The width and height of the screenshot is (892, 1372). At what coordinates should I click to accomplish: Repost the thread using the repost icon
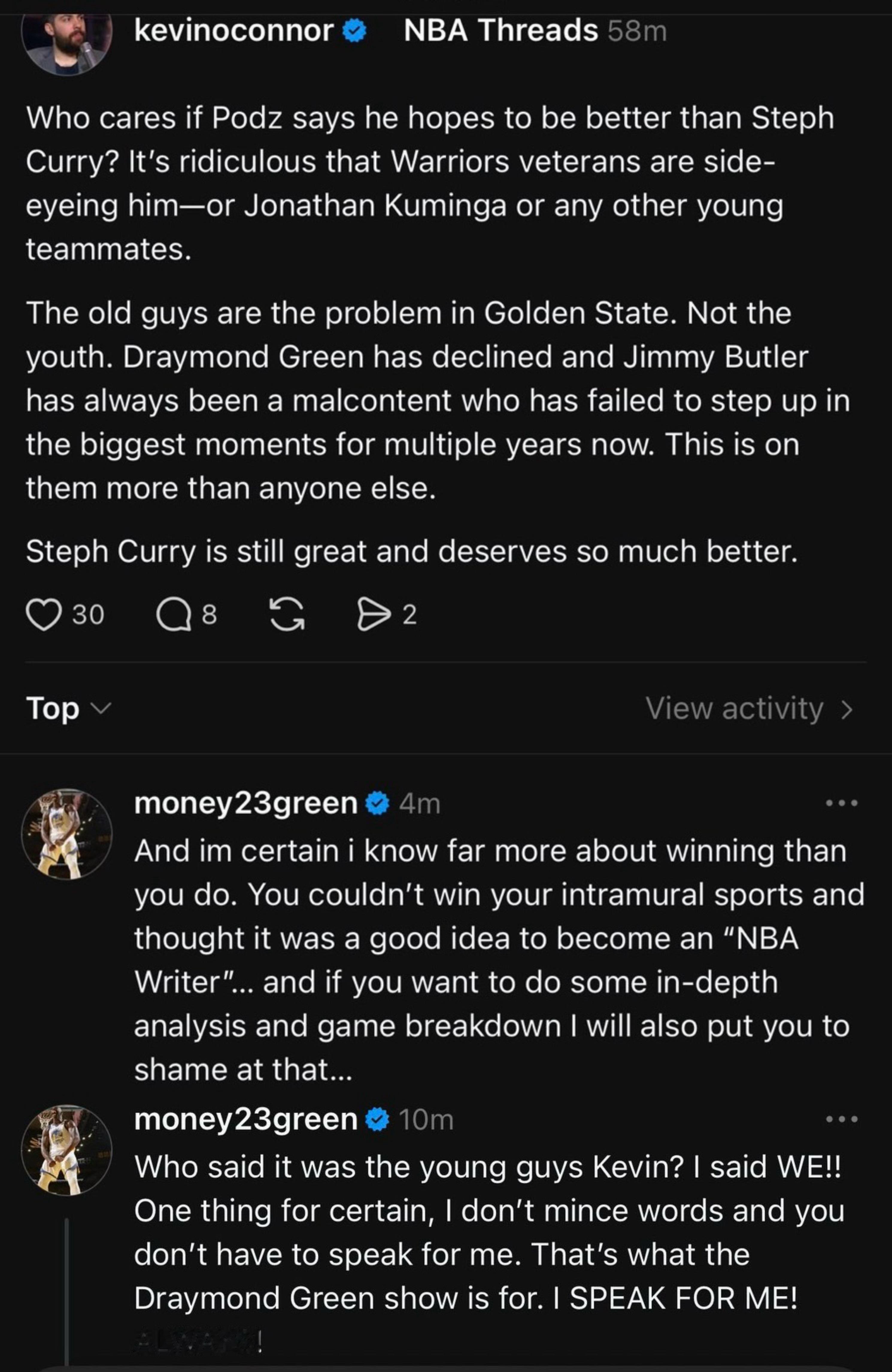coord(288,614)
